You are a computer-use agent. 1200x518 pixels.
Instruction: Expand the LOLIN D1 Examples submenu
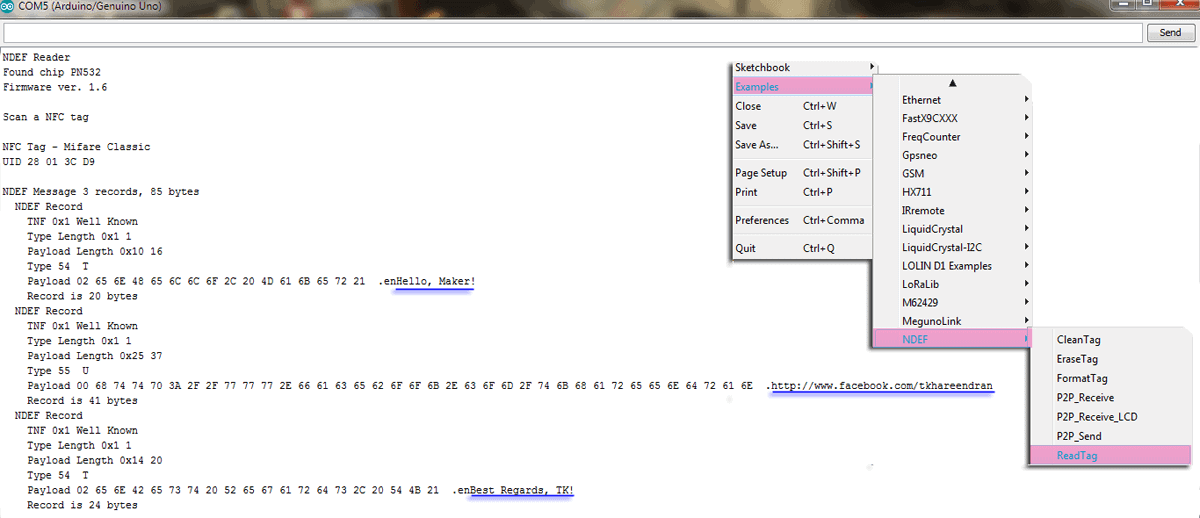pyautogui.click(x=953, y=266)
